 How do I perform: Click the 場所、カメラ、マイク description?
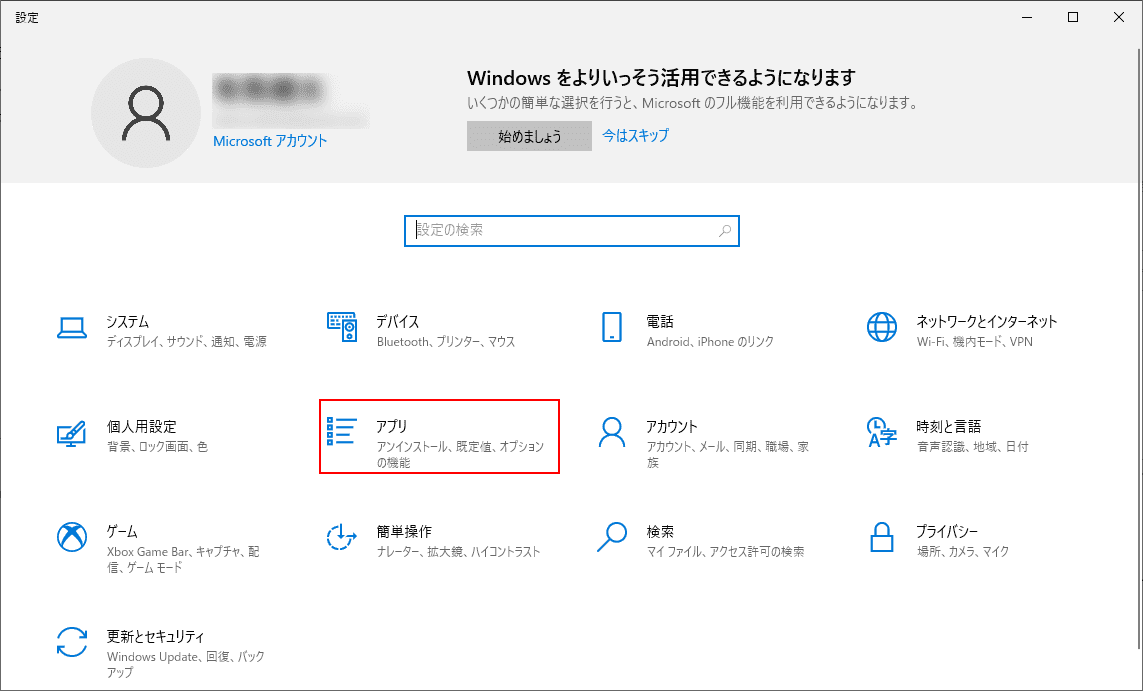point(963,552)
